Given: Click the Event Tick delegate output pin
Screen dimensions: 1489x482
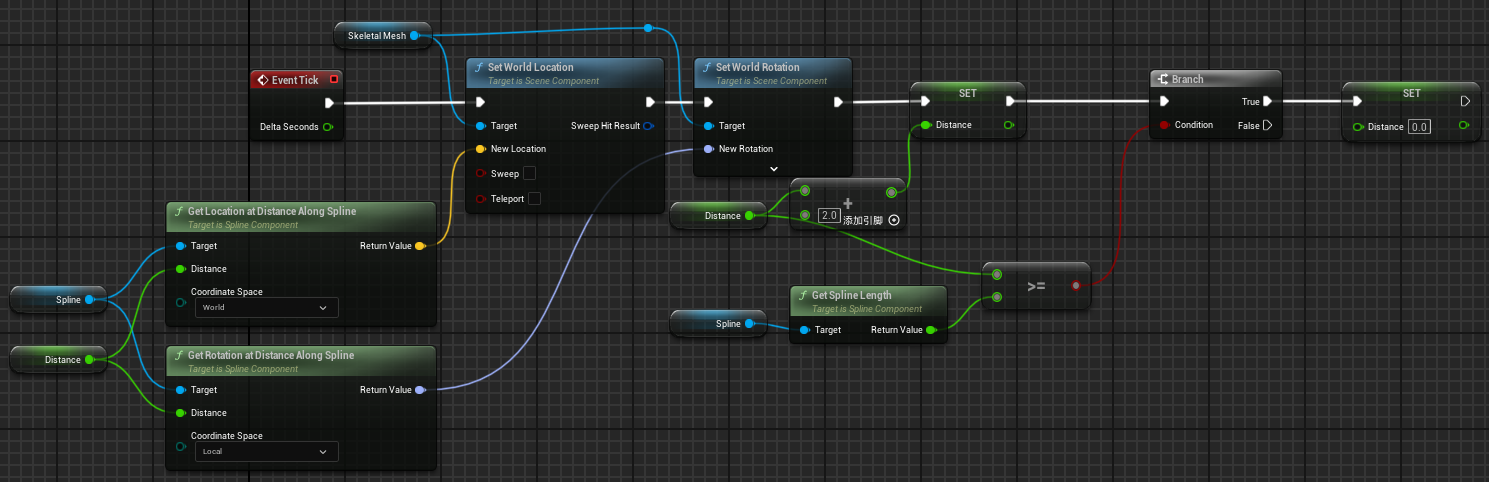Looking at the screenshot, I should (334, 79).
